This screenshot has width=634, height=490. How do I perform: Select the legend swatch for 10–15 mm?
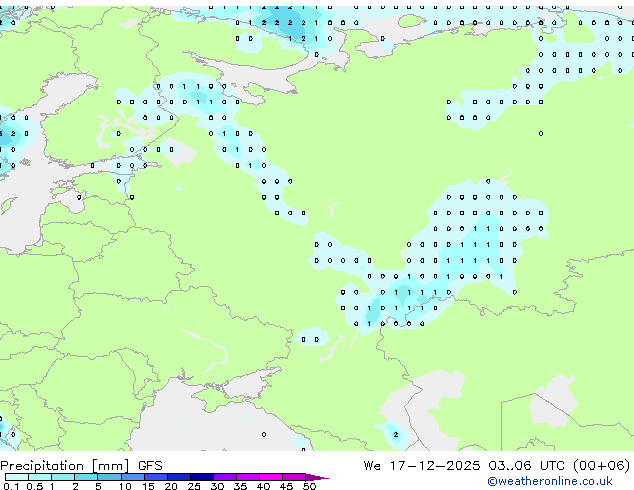click(133, 477)
